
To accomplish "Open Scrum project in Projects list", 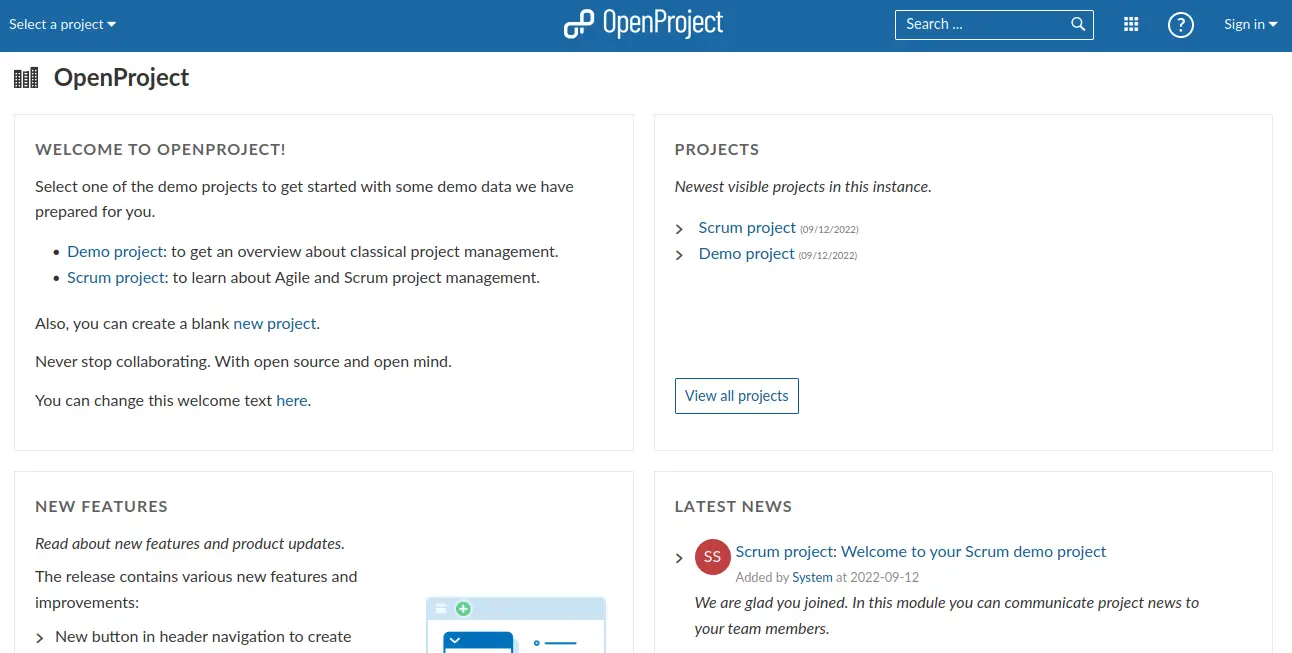I will coord(747,228).
